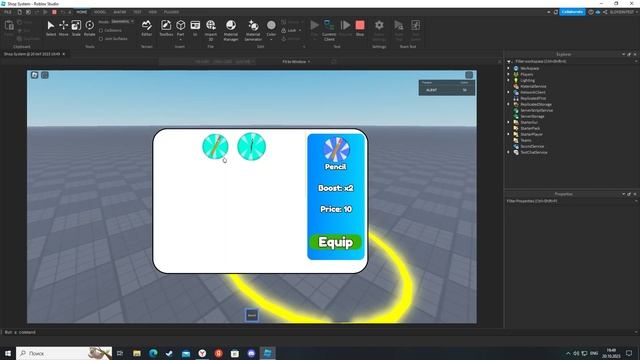Image resolution: width=640 pixels, height=360 pixels.
Task: Open the FILE menu
Action: pos(8,12)
